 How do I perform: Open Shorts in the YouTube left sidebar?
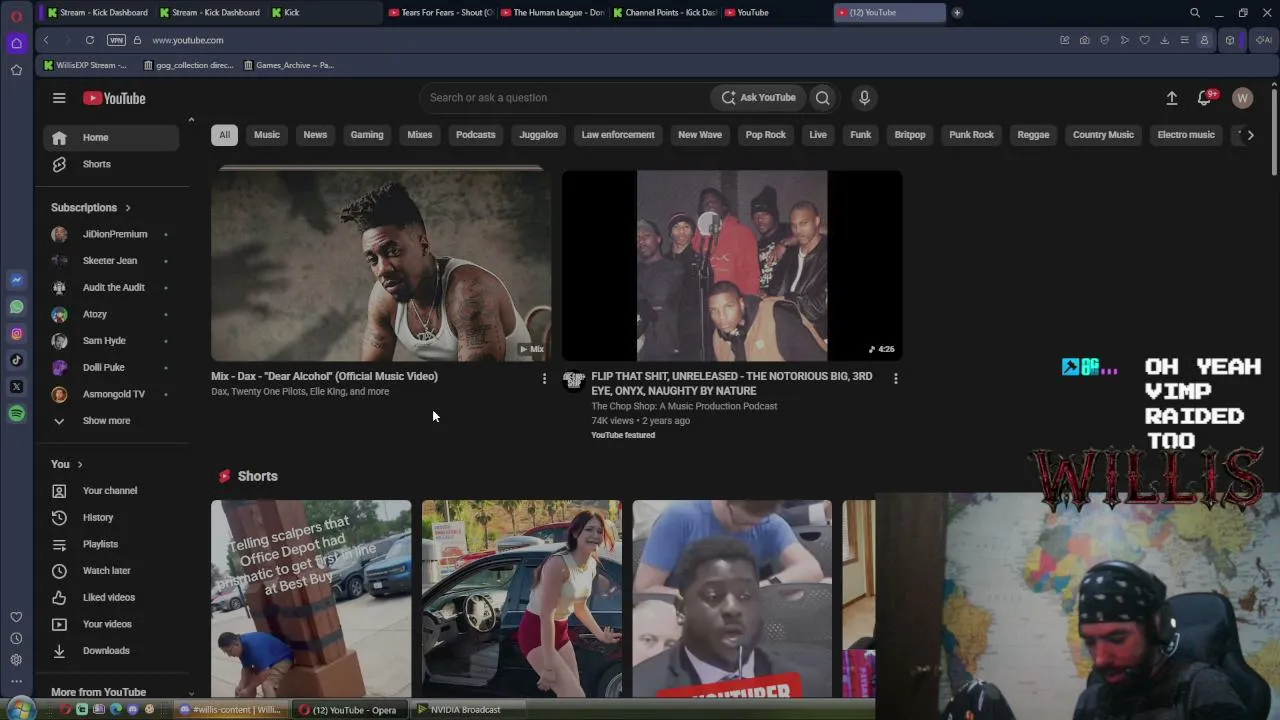[x=111, y=164]
